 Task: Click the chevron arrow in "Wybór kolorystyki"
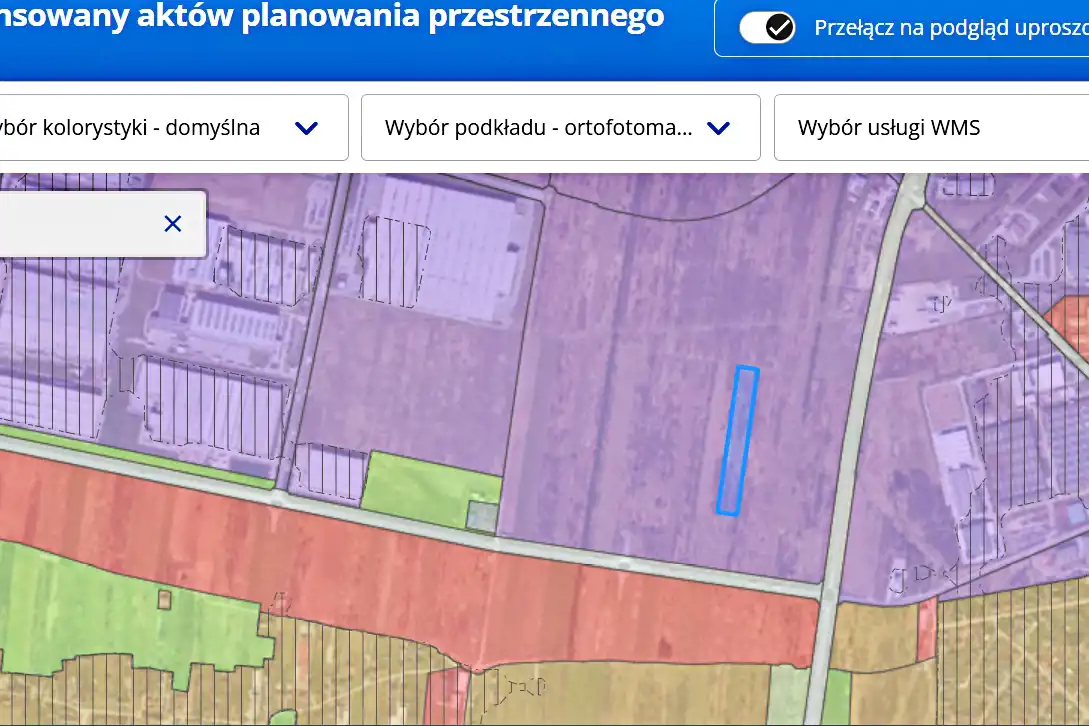pos(307,128)
